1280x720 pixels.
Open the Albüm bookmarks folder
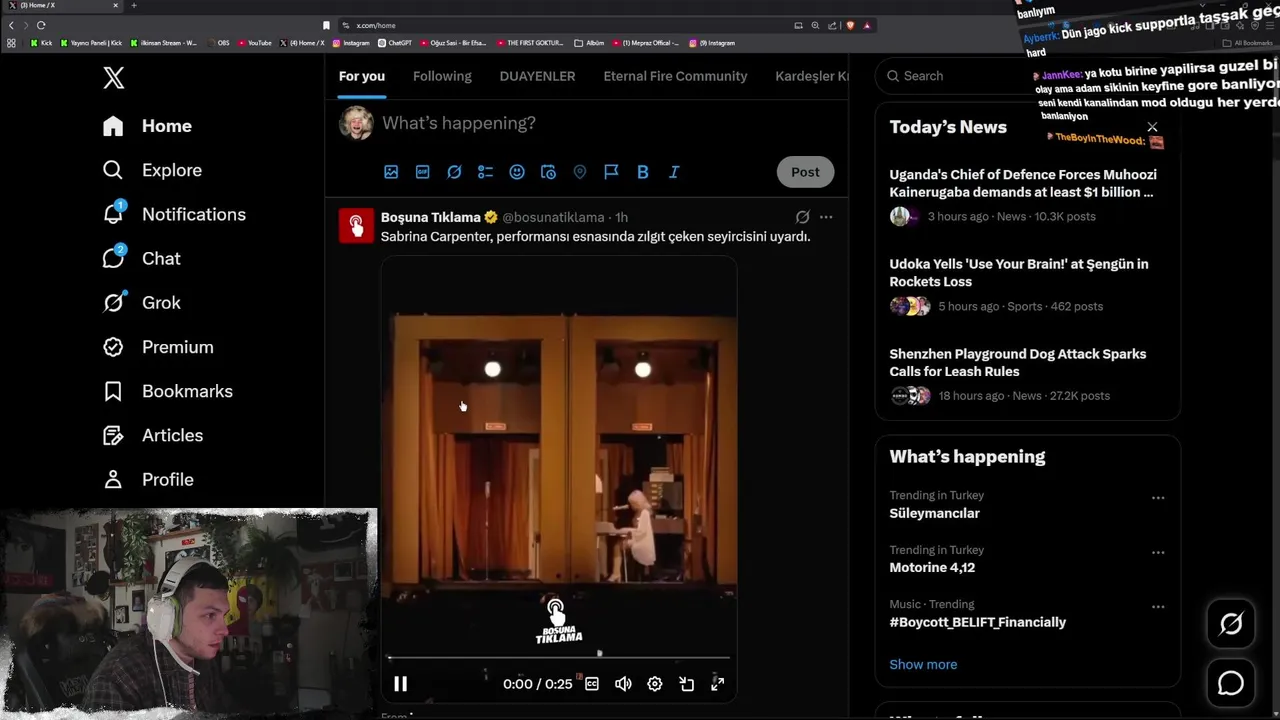point(590,43)
